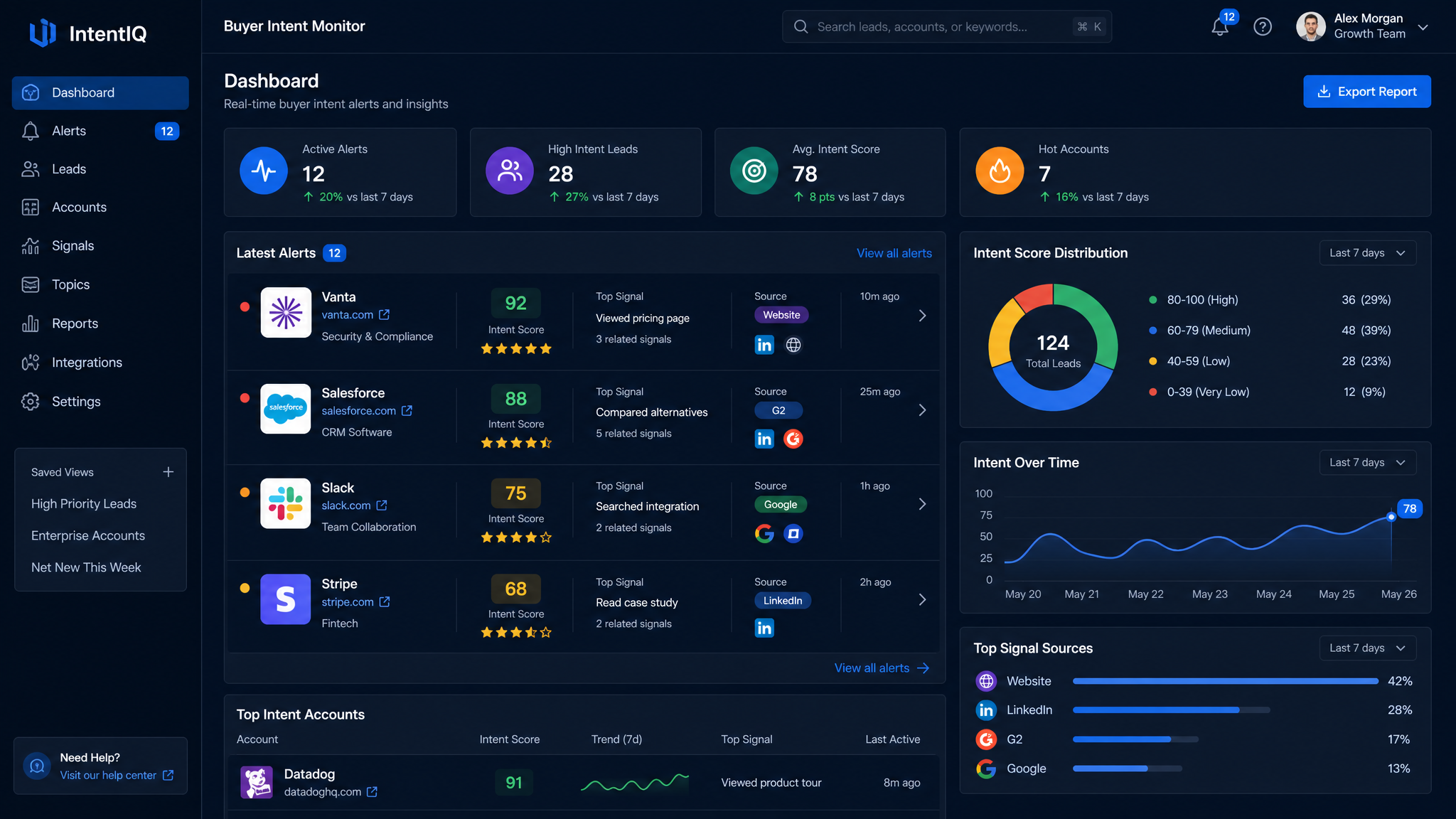This screenshot has width=1456, height=819.
Task: Click the Website source tag in Vanta row
Action: pyautogui.click(x=781, y=315)
